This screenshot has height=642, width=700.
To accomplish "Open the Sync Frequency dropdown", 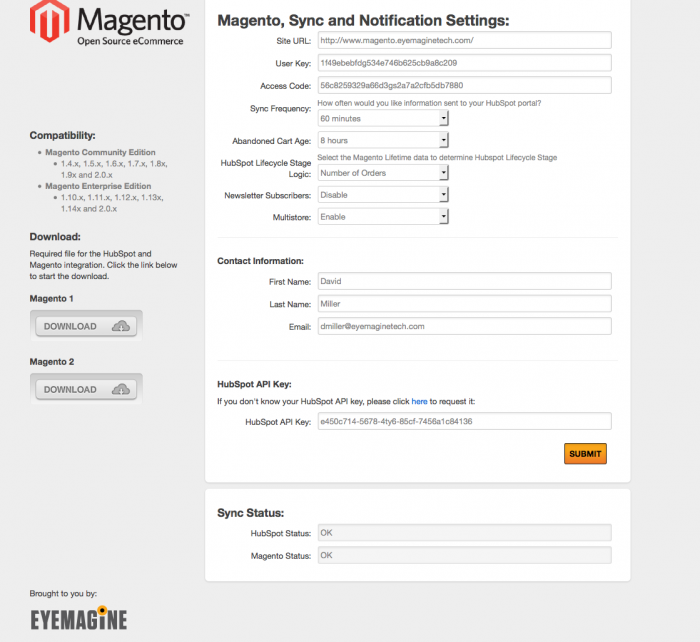I will tap(383, 118).
